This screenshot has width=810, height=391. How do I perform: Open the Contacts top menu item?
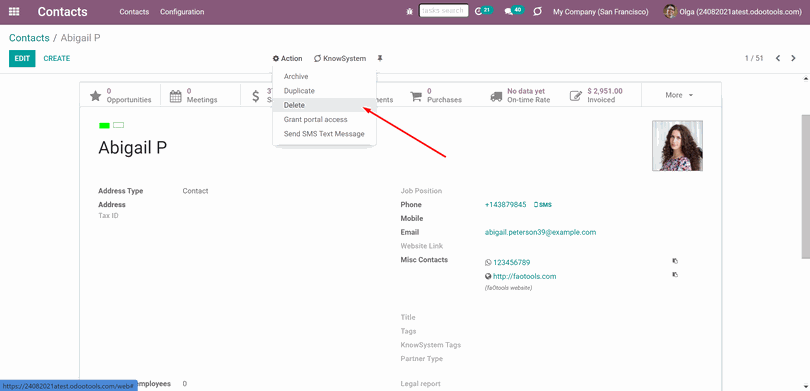coord(134,11)
